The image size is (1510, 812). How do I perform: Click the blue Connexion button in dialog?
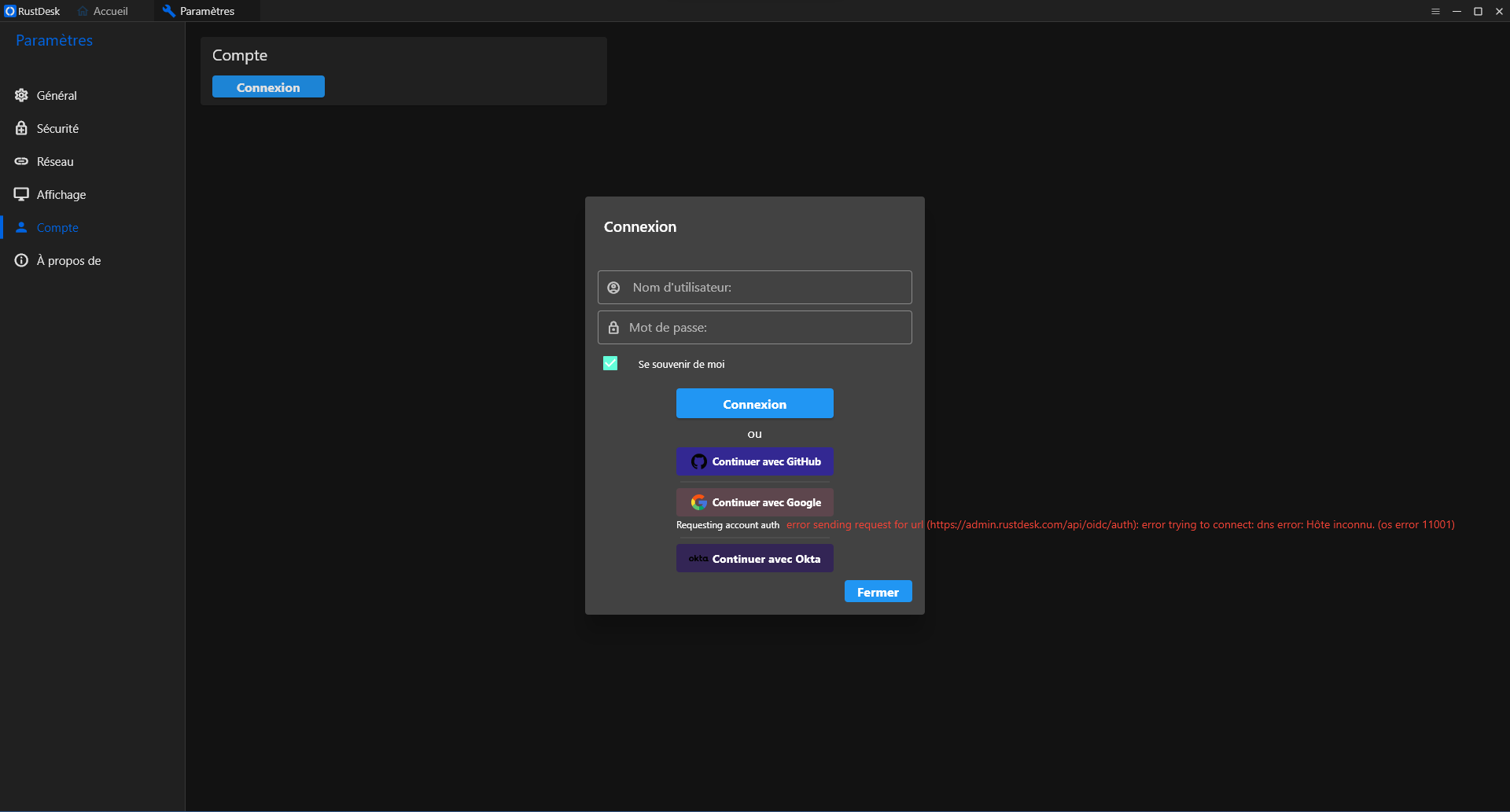(x=754, y=404)
